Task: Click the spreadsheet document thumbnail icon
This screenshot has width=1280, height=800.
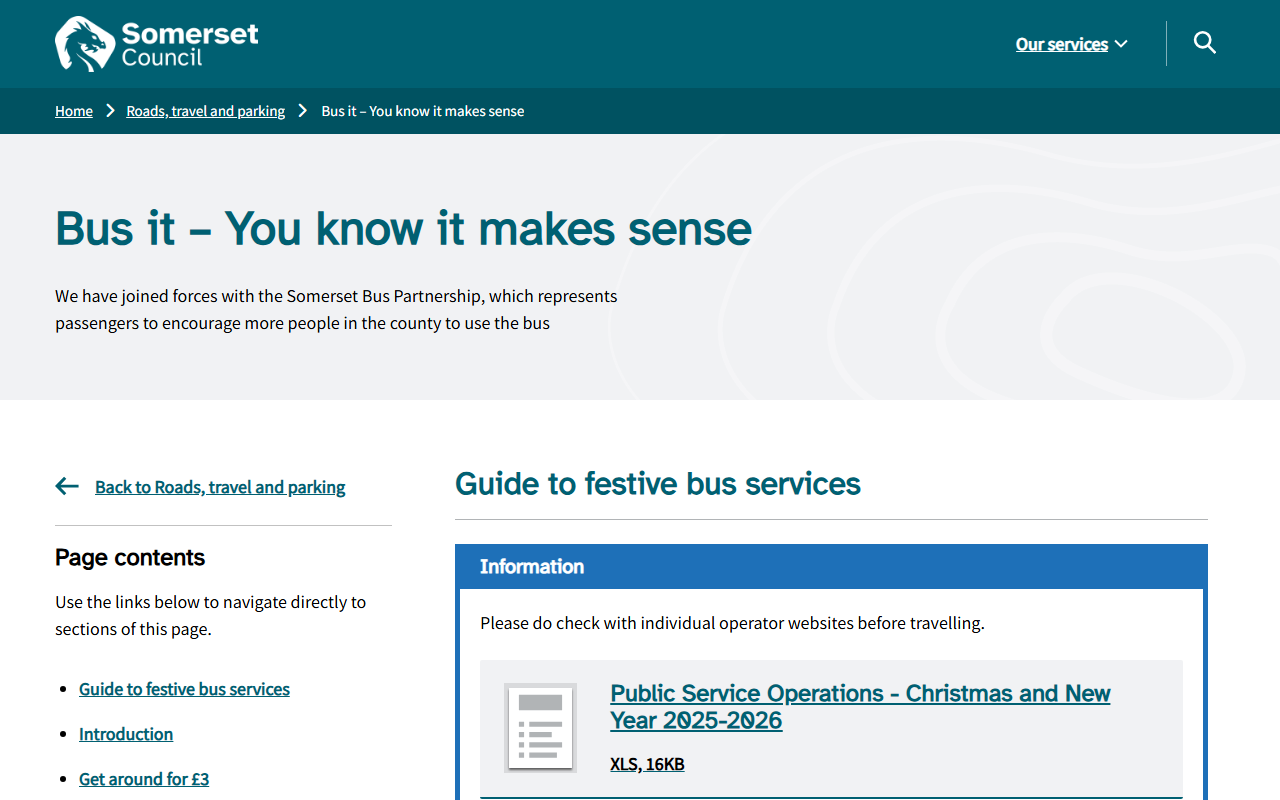Action: [x=540, y=728]
